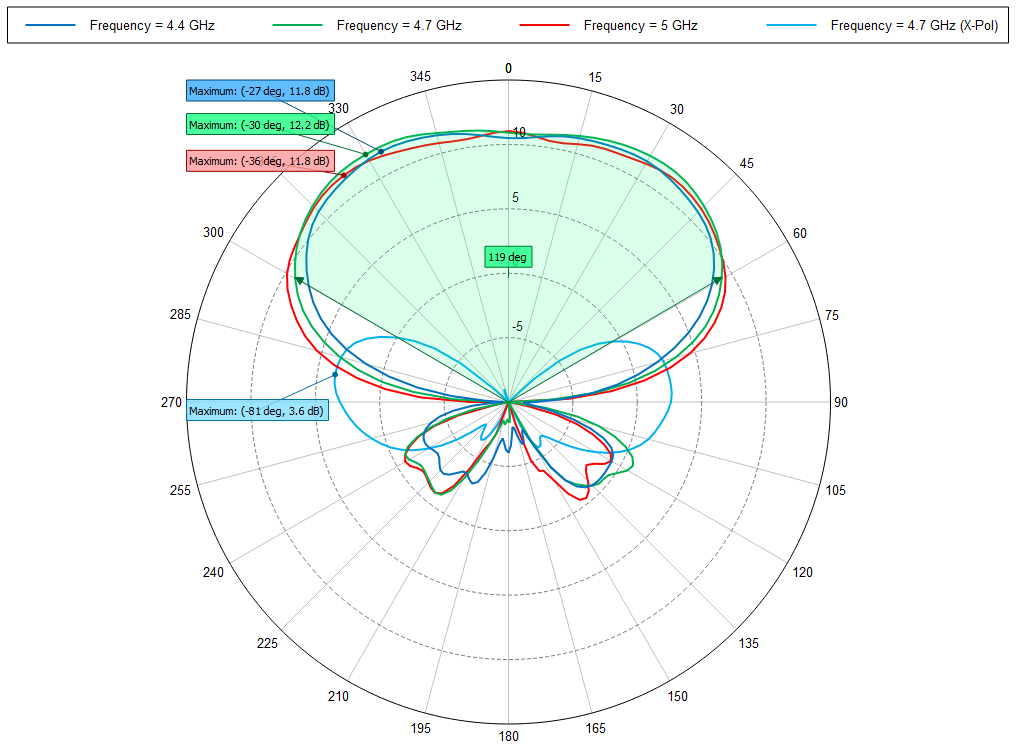Click the Maximum: (-30 deg, 12.2 dB) green annotation
Image resolution: width=1016 pixels, height=756 pixels.
pos(258,125)
